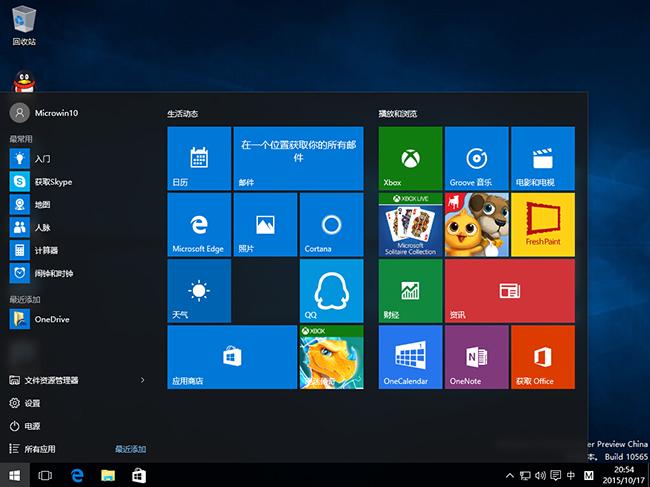Open the Xbox dragon game tile
The height and width of the screenshot is (487, 650).
click(332, 357)
